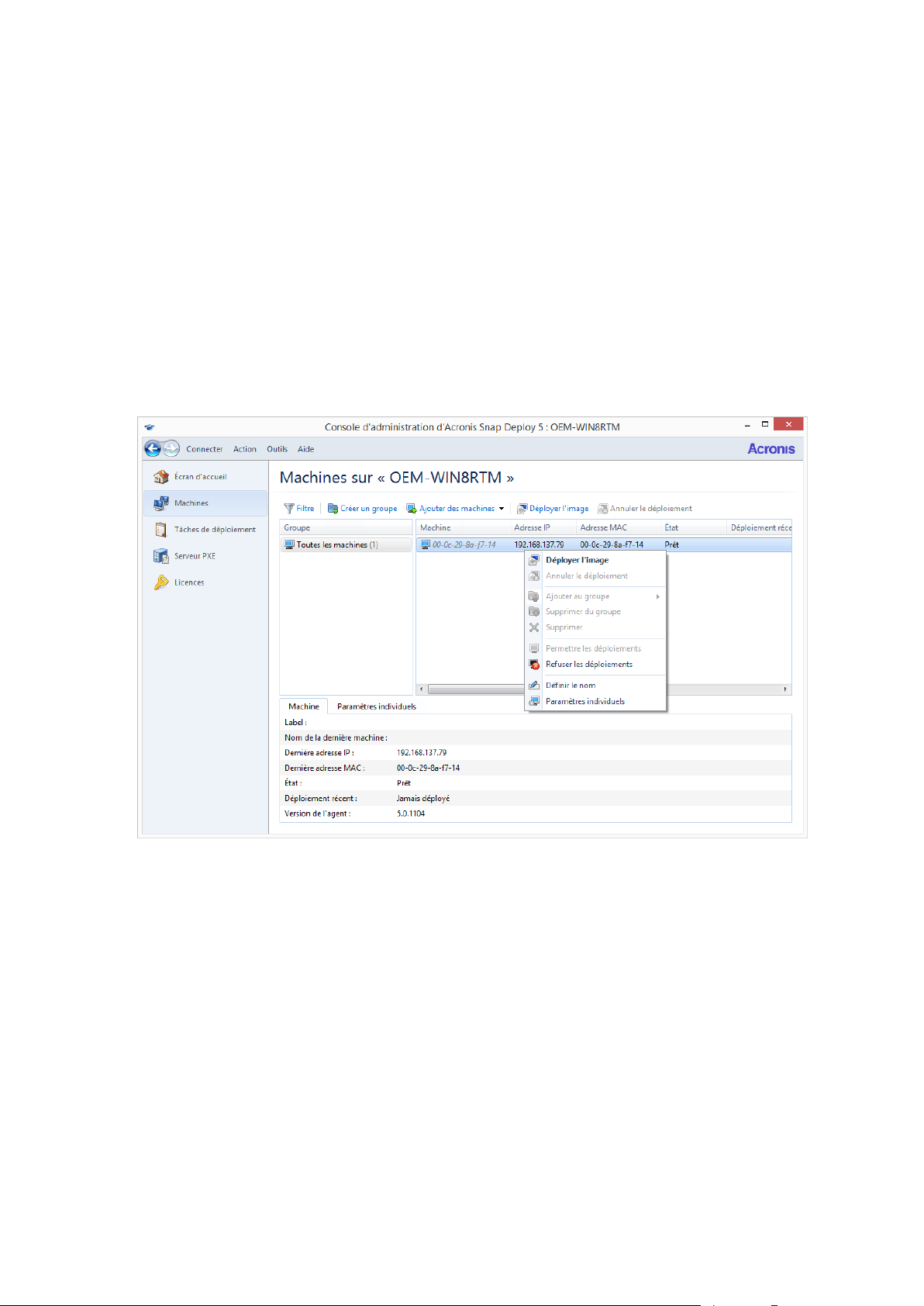Open the Connecter menu
The image size is (924, 1306).
tap(205, 449)
